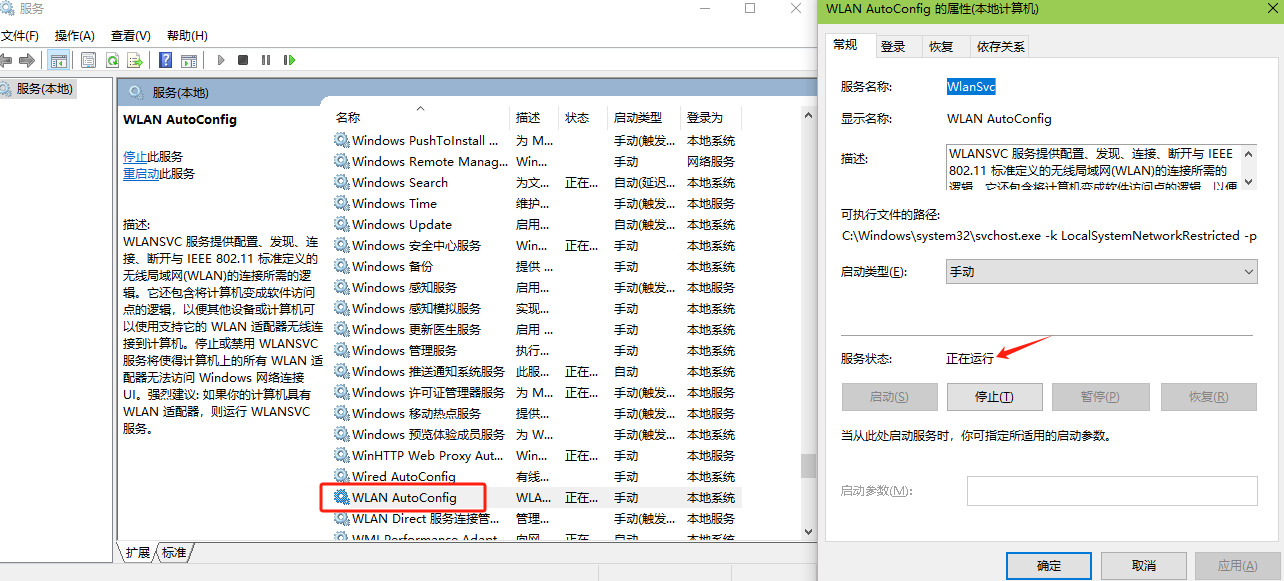
Task: Switch to the 登录 tab
Action: pyautogui.click(x=893, y=46)
